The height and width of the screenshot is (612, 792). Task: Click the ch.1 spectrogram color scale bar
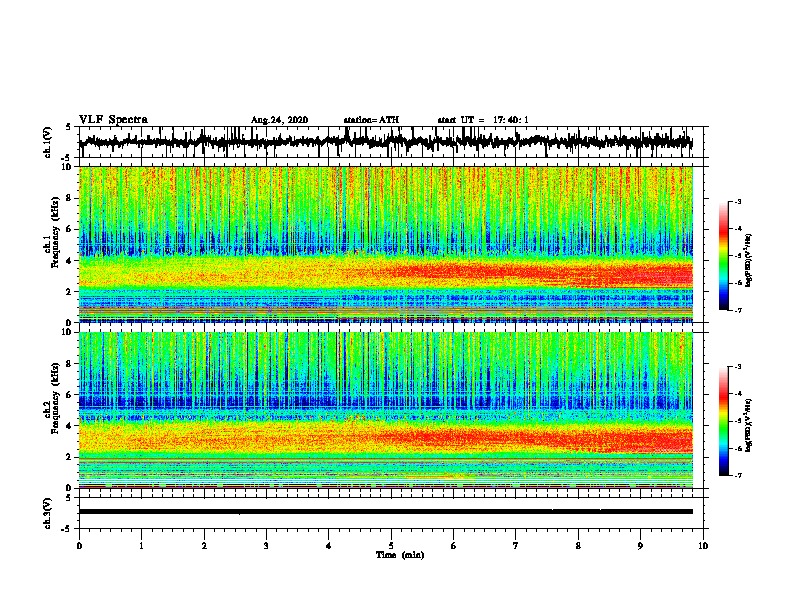[x=723, y=256]
